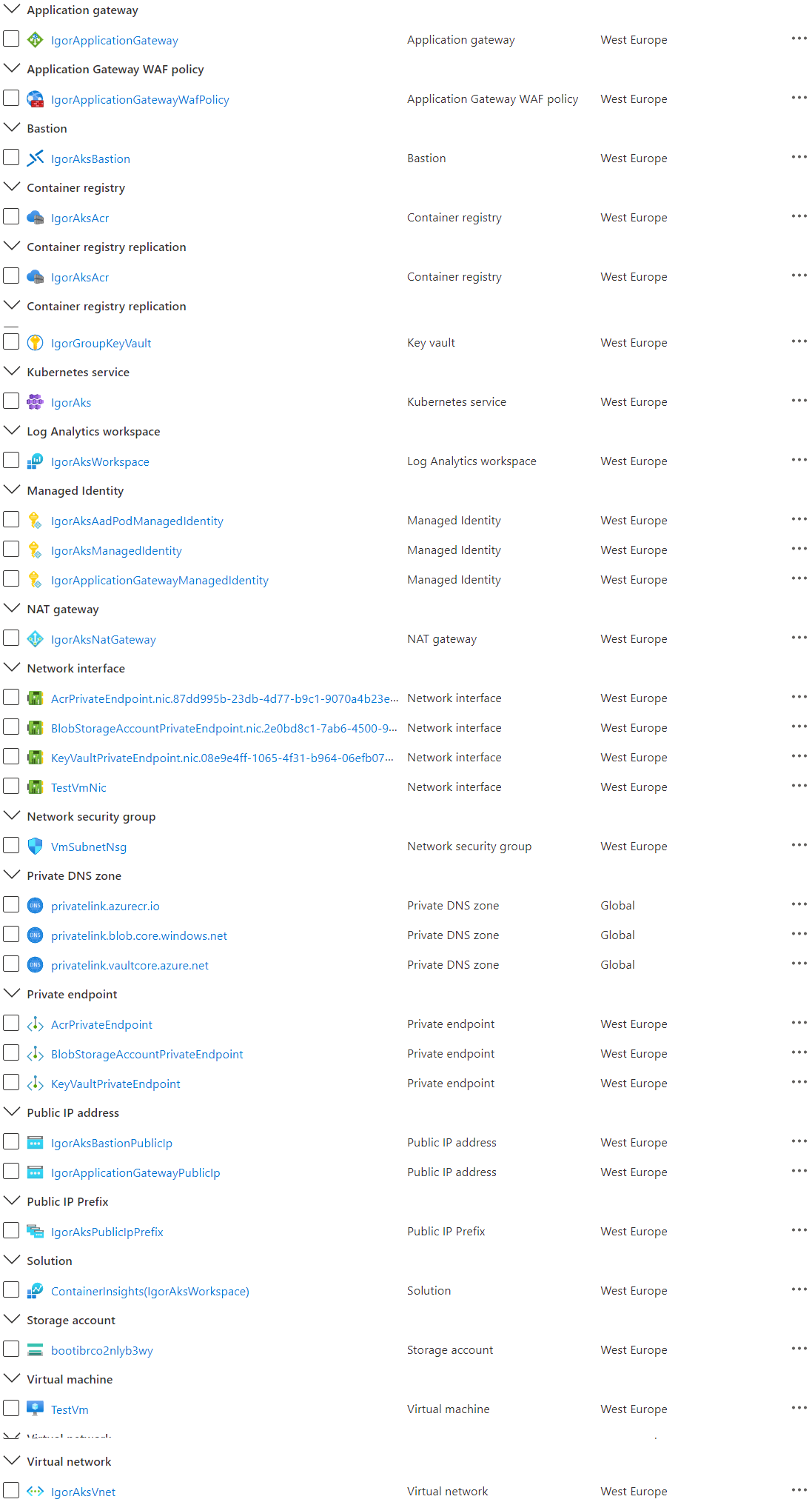This screenshot has height=1502, width=812.
Task: Open the KeyVaultPrivateEndpoint.nic network interface link
Action: coord(223,758)
